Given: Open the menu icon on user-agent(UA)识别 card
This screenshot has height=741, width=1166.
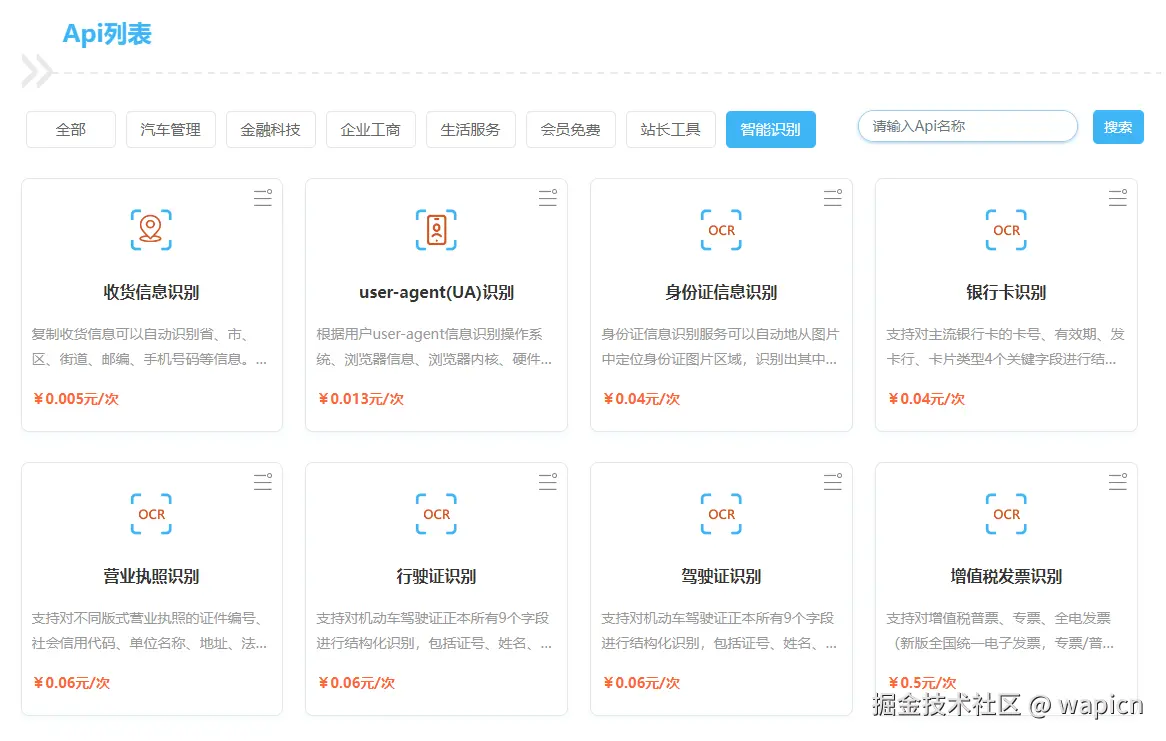Looking at the screenshot, I should point(548,198).
